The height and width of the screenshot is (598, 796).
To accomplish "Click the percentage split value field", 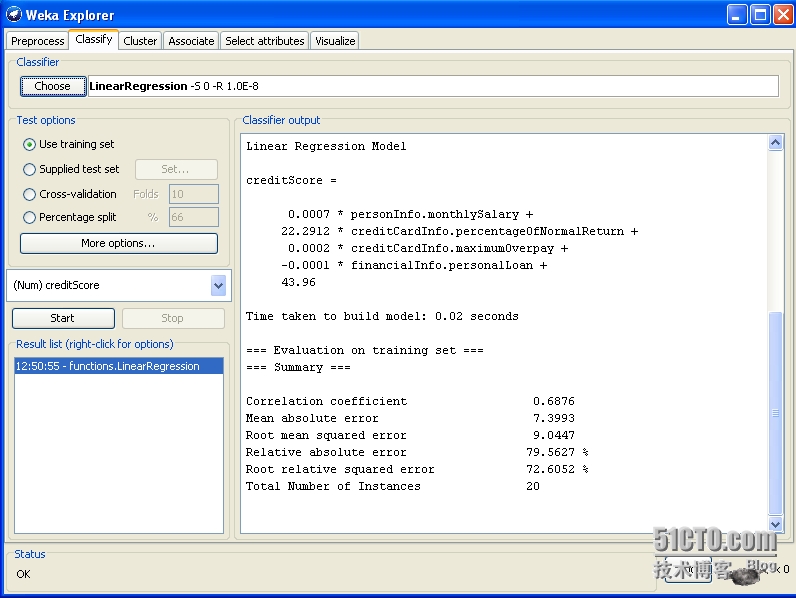I will click(x=193, y=217).
